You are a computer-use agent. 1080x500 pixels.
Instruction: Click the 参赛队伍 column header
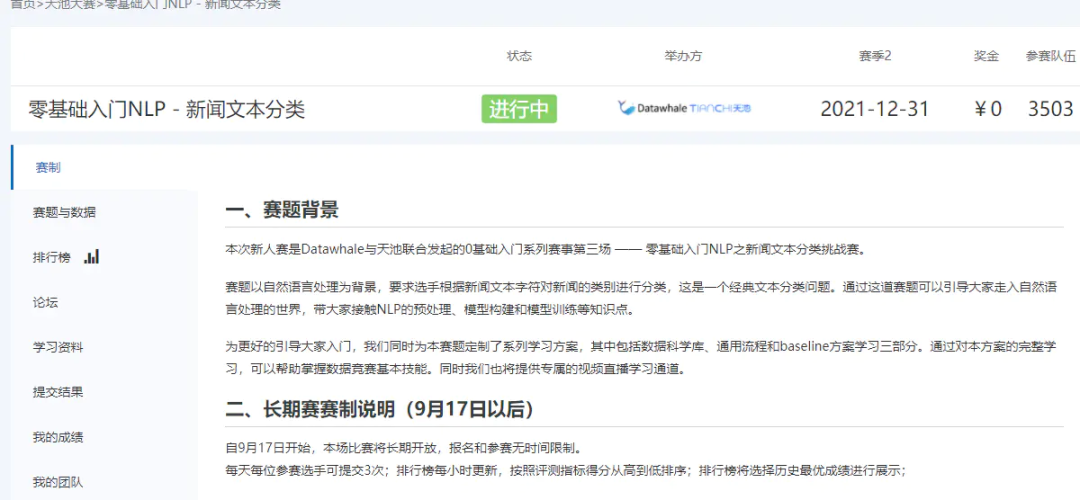[x=1050, y=56]
